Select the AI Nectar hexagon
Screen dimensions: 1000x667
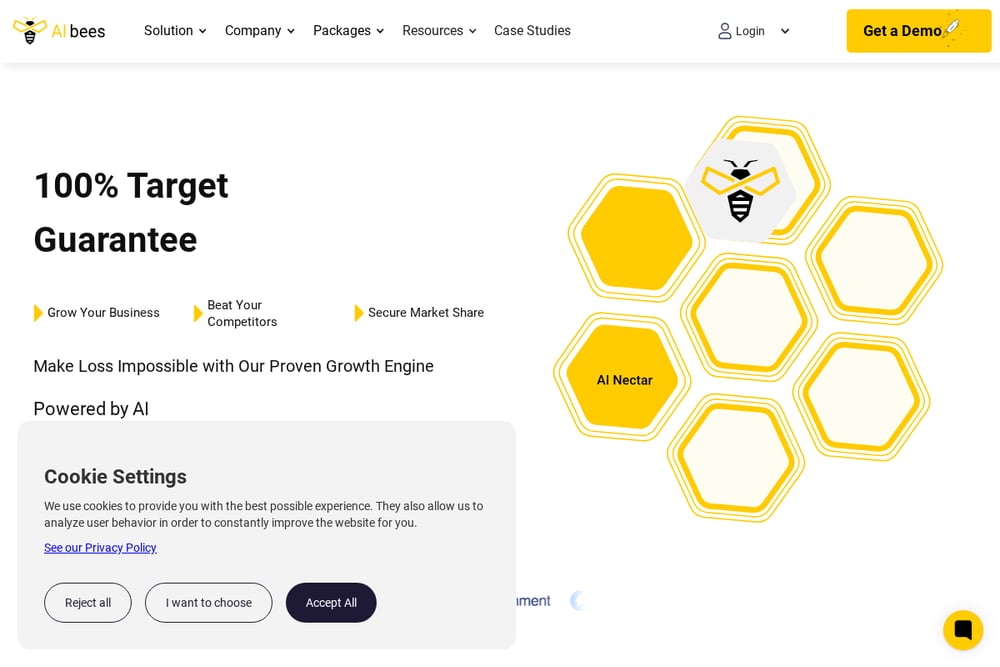pyautogui.click(x=624, y=379)
